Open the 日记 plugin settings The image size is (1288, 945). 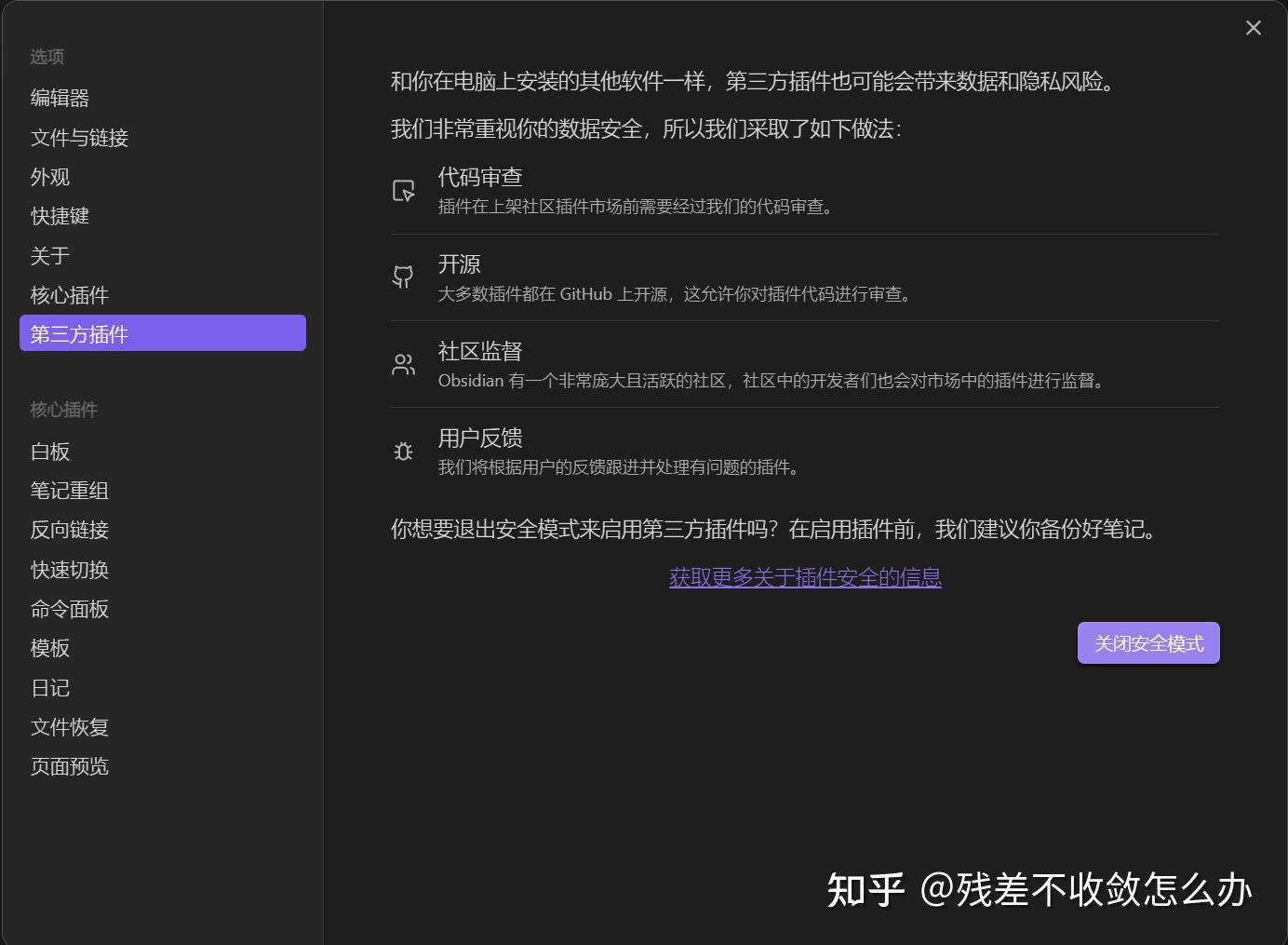163,688
